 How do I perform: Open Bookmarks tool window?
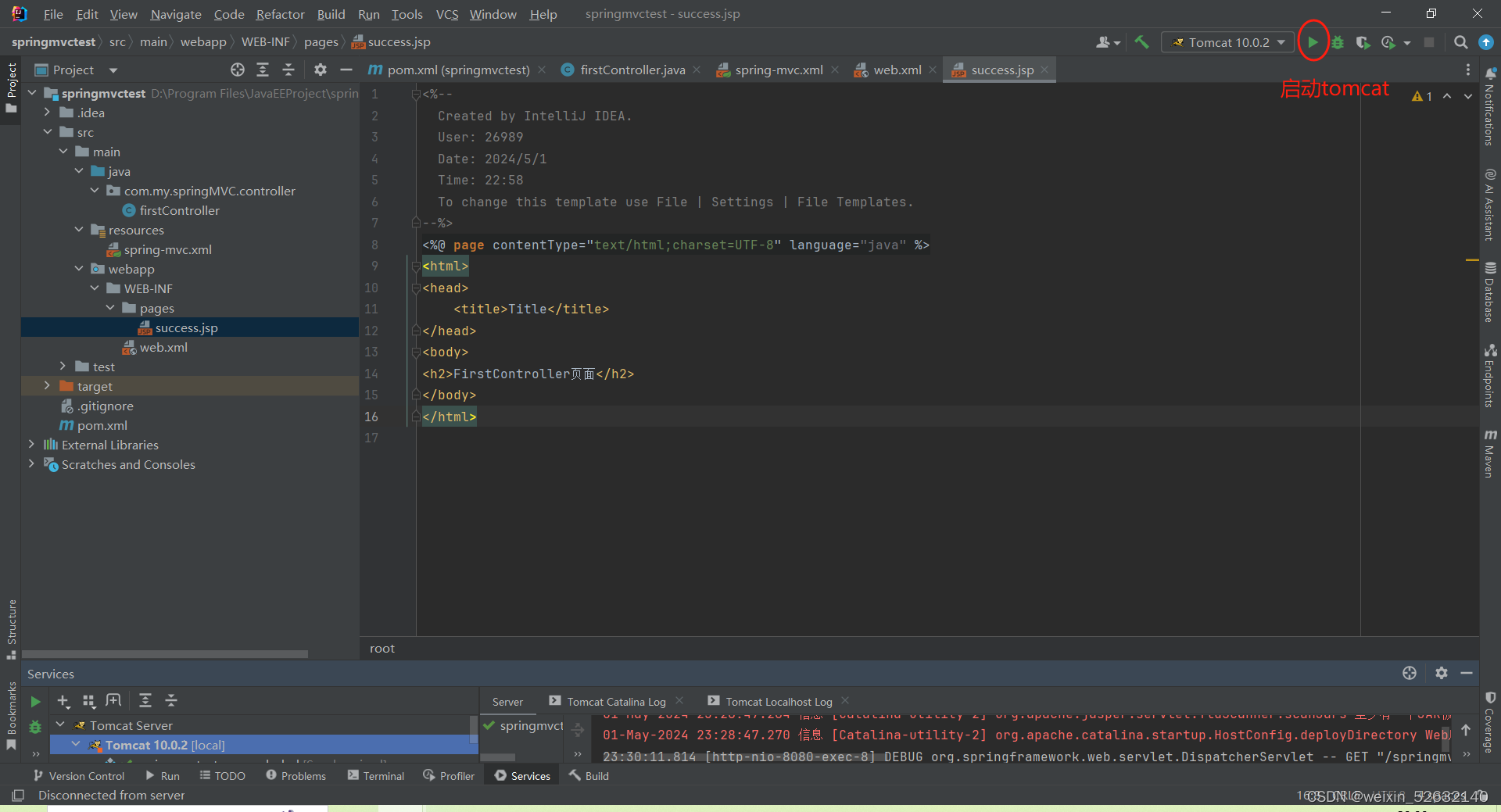point(11,715)
